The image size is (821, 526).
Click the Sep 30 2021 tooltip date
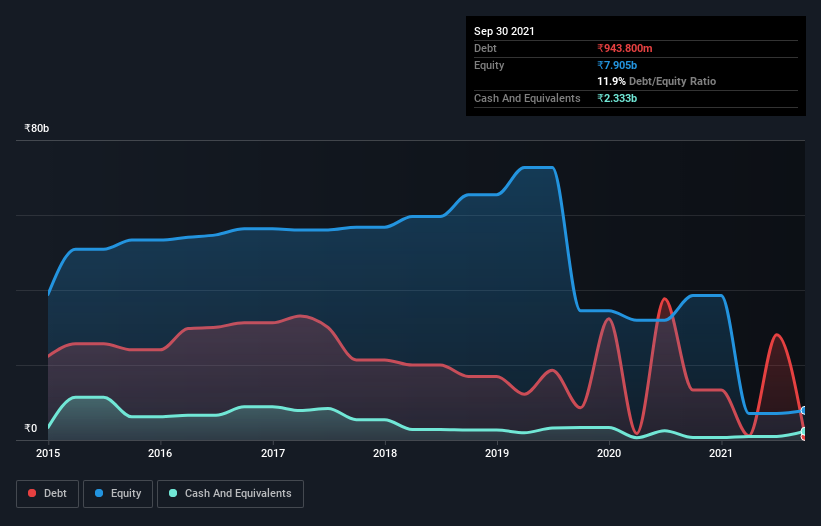(x=504, y=31)
